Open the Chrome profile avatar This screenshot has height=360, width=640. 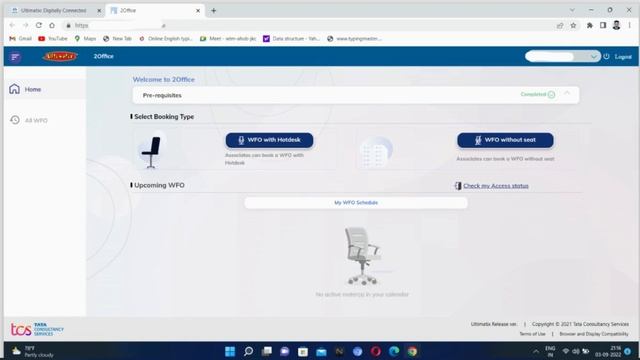[x=616, y=25]
